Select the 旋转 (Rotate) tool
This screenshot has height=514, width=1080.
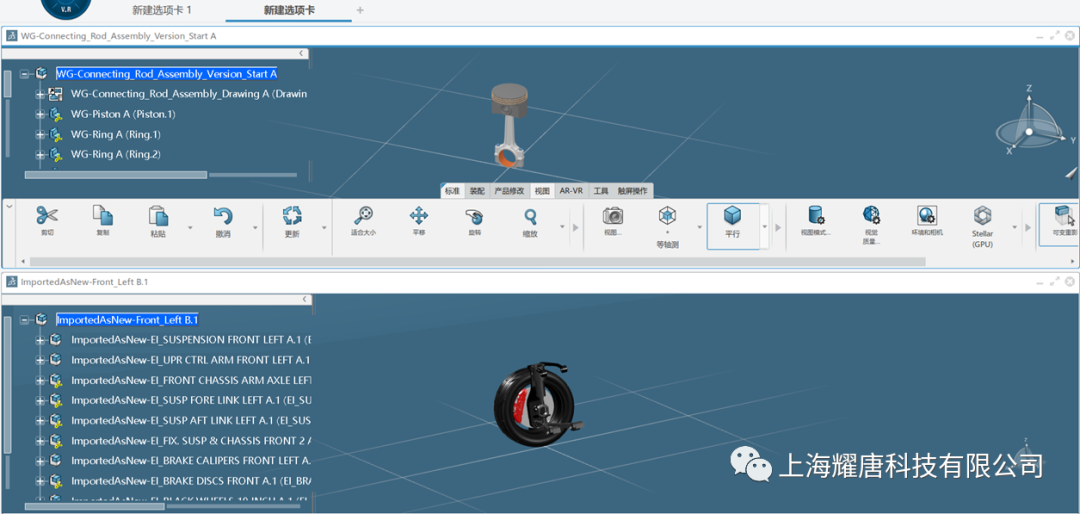[475, 216]
